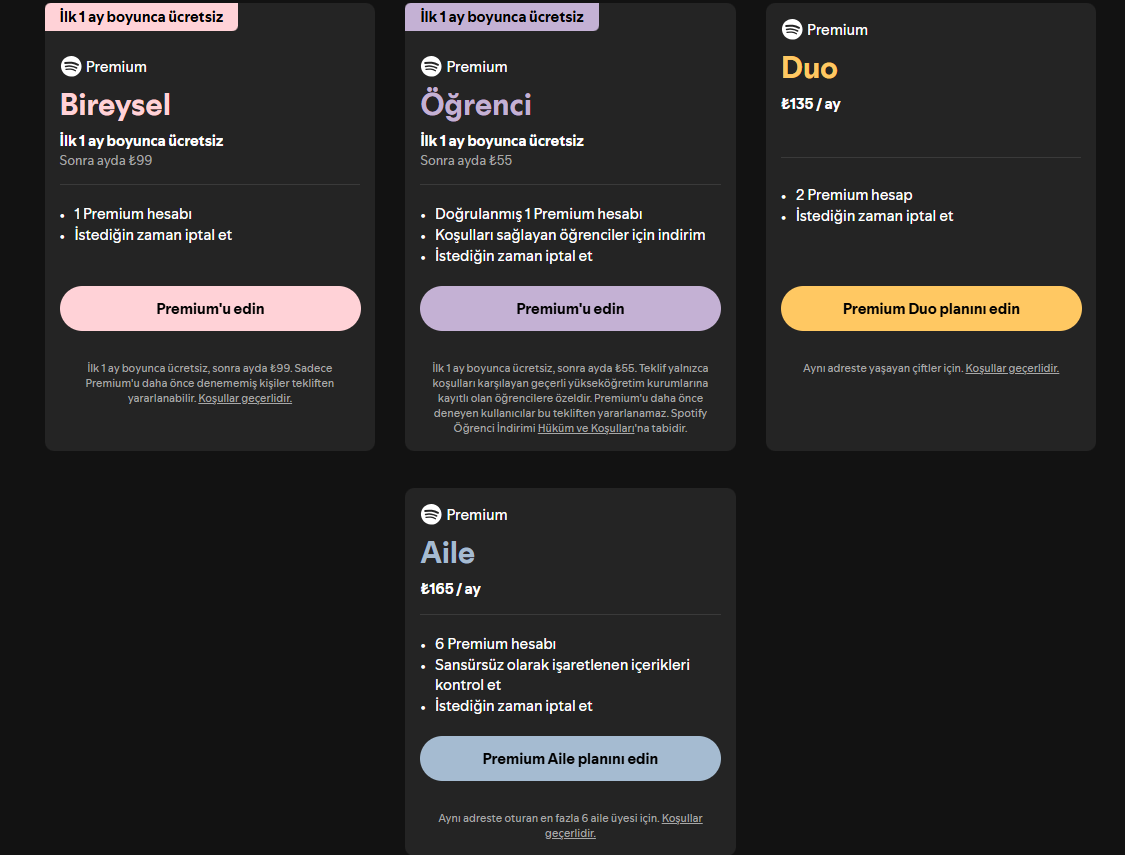Viewport: 1125px width, 855px height.
Task: Click the Aile plan title
Action: click(447, 553)
